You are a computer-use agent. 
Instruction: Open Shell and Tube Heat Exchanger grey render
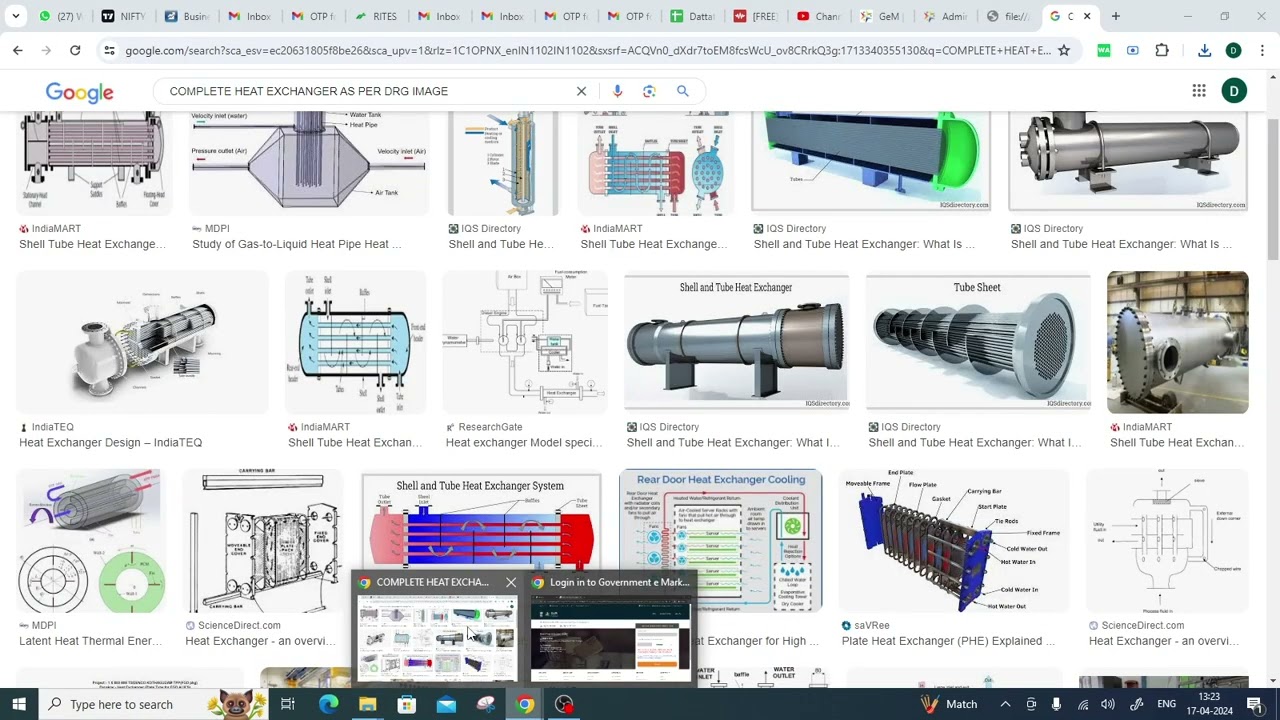(736, 342)
